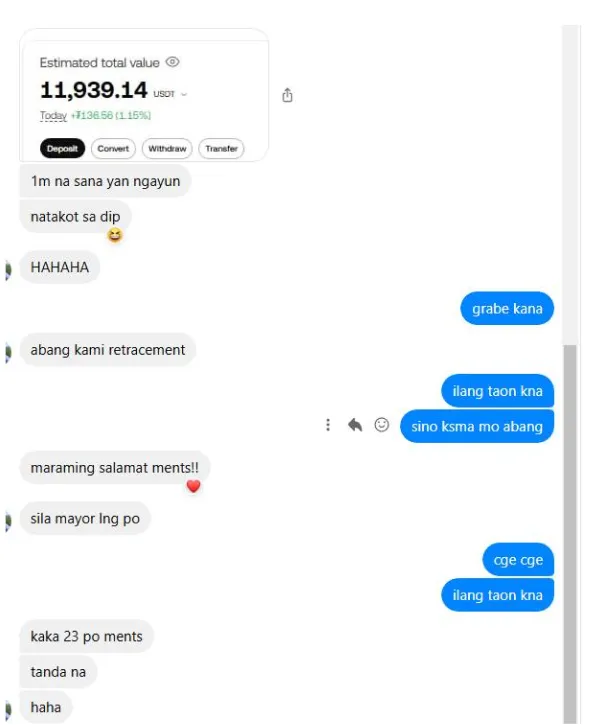Click the 'grabe kana' sent message

(507, 308)
